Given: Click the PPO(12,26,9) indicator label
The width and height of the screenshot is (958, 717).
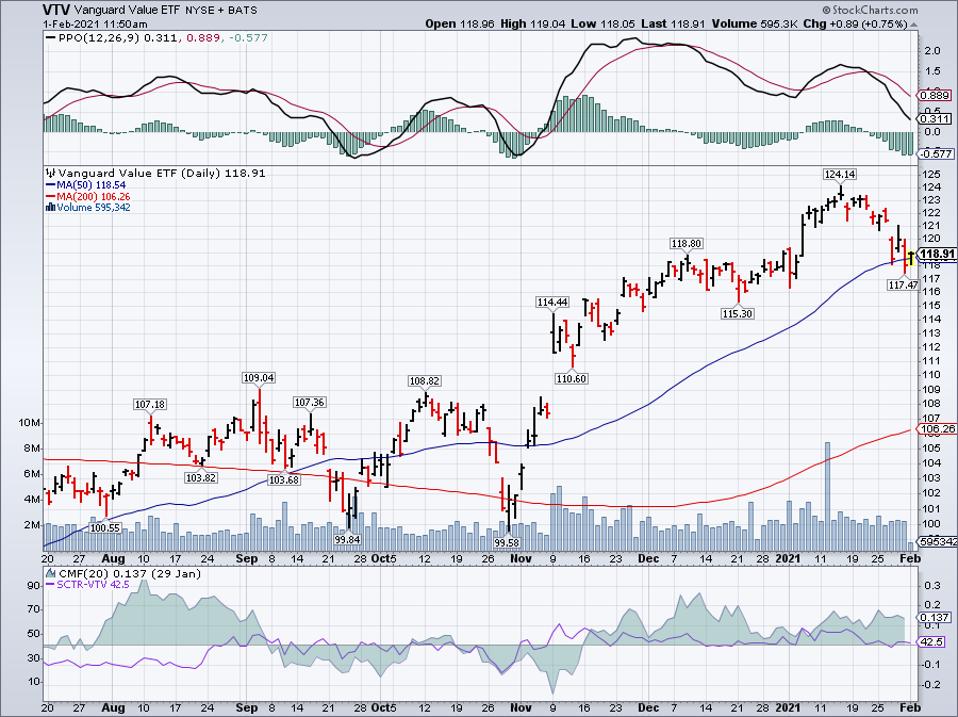Looking at the screenshot, I should click(100, 38).
